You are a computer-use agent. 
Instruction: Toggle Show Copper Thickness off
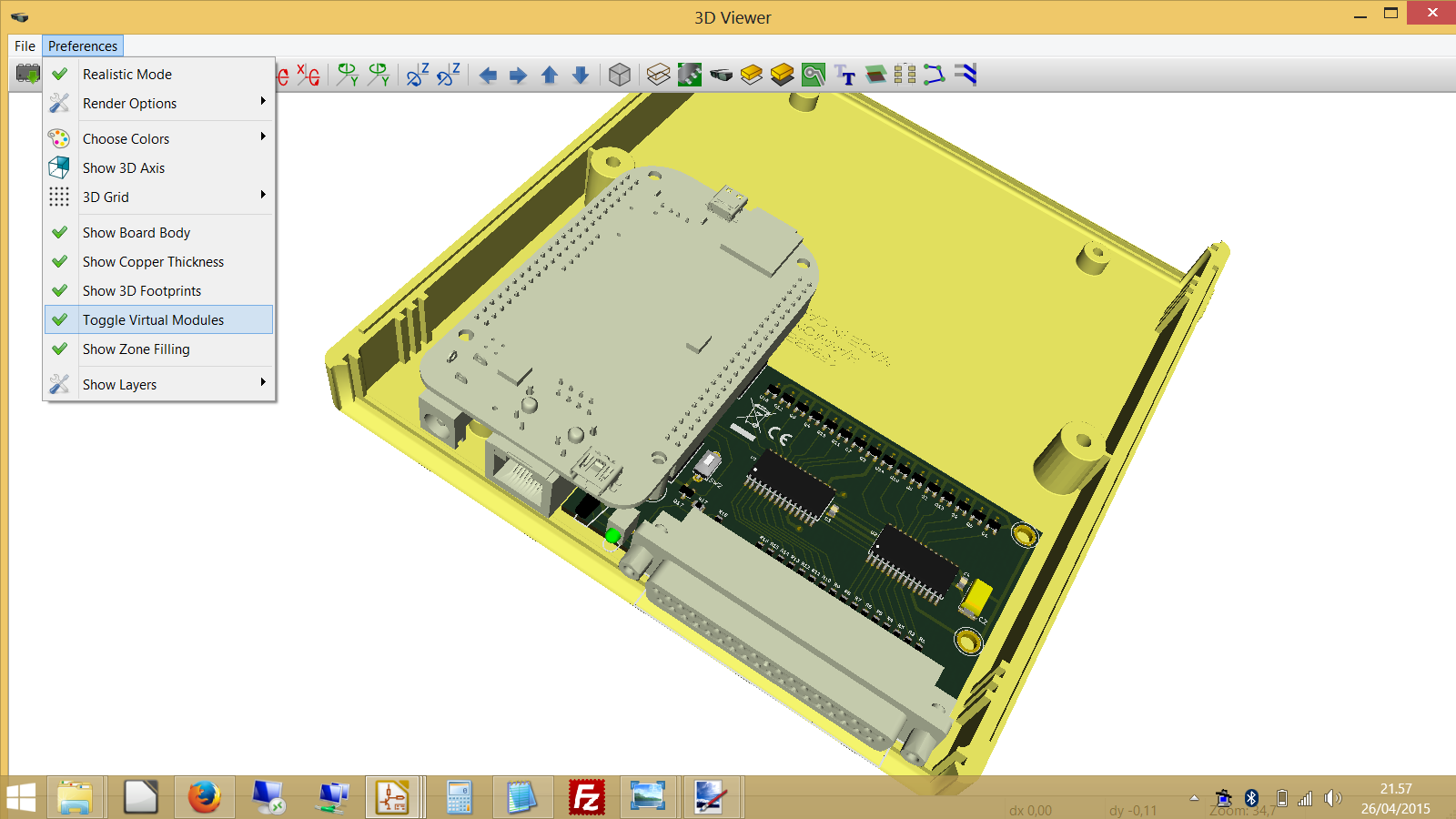[x=153, y=262]
